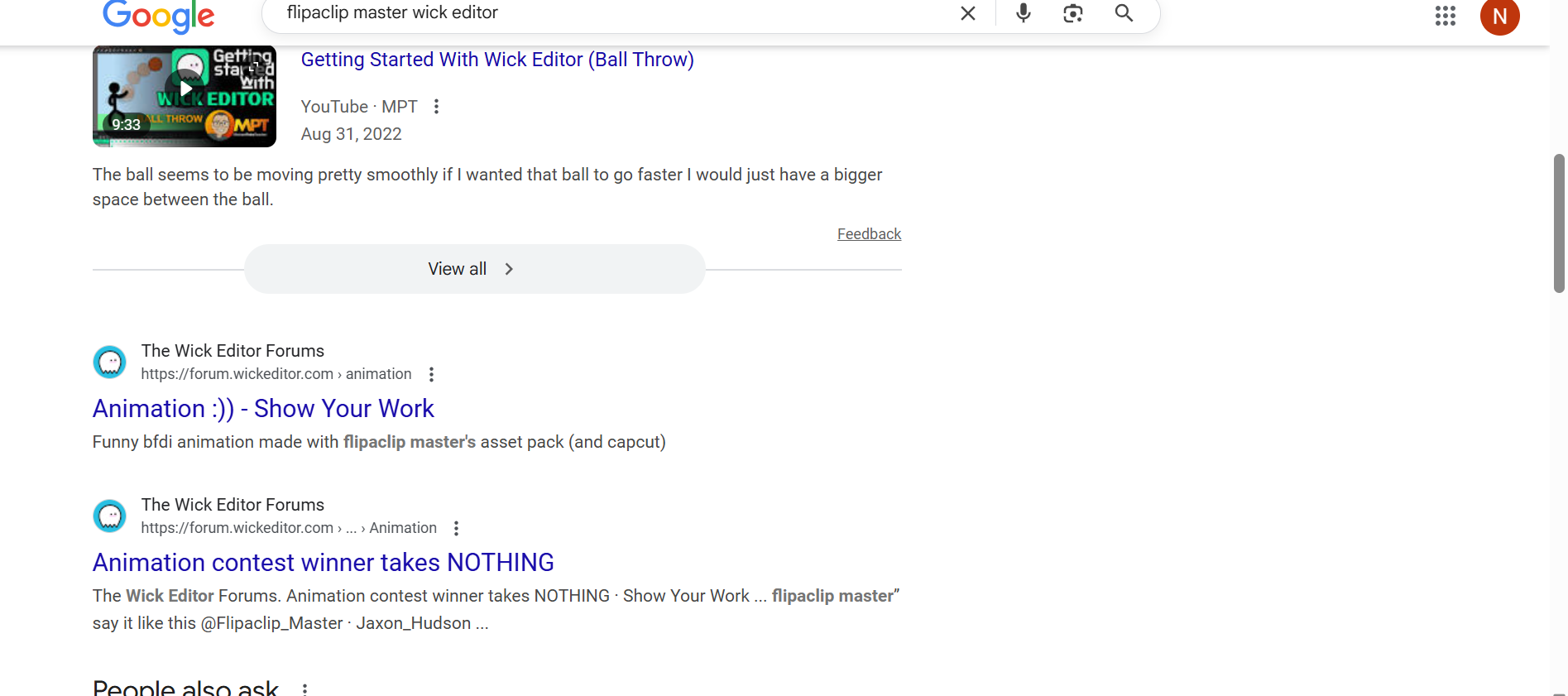Click in the search box text
Viewport: 1568px width, 696px height.
click(x=392, y=12)
